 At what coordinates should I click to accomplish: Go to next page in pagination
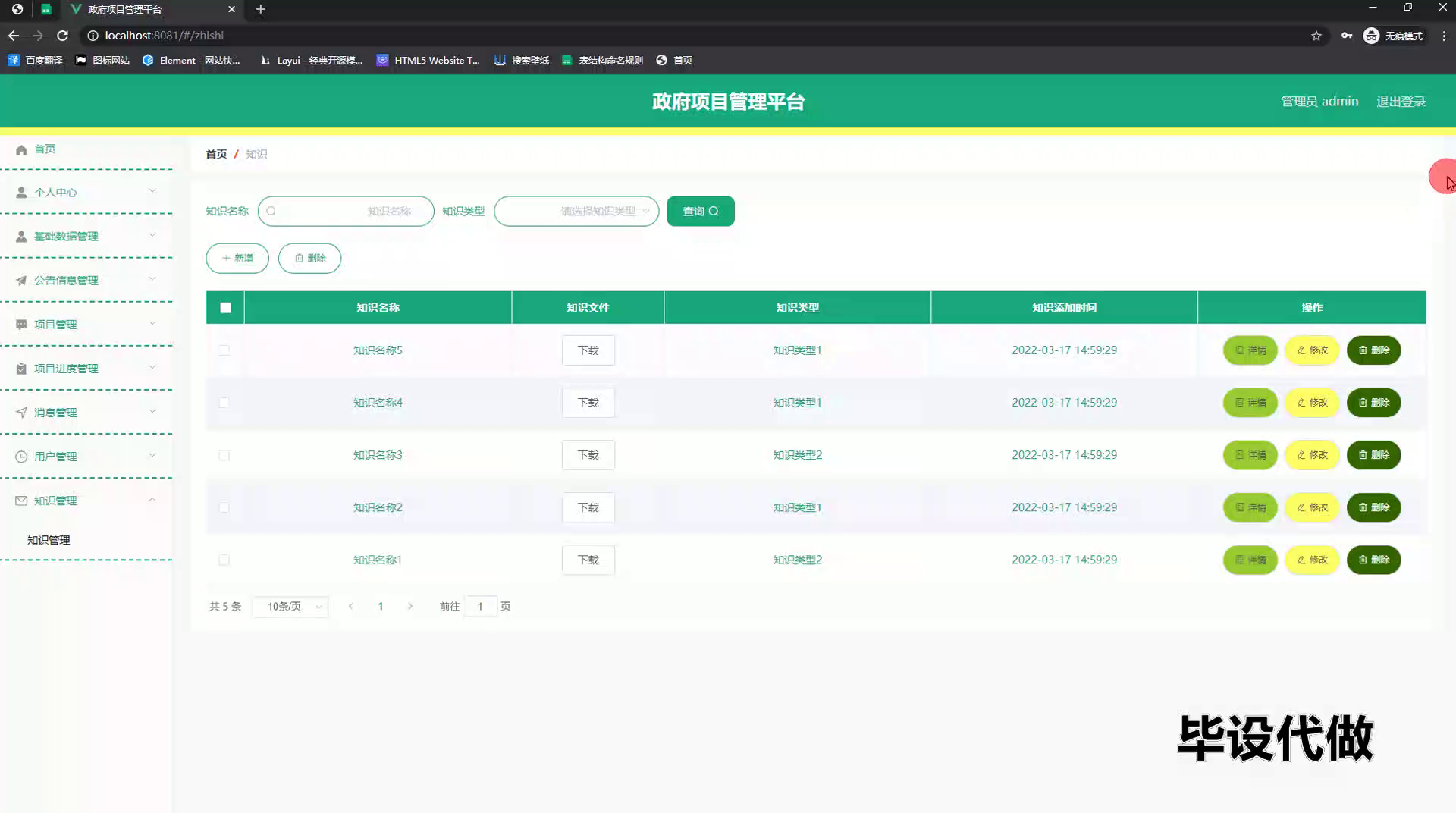coord(410,607)
